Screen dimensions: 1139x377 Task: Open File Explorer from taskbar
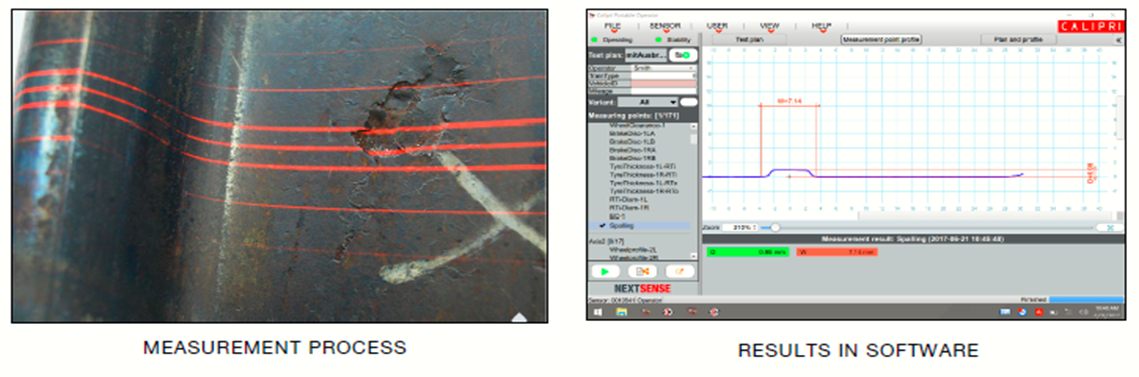click(622, 312)
